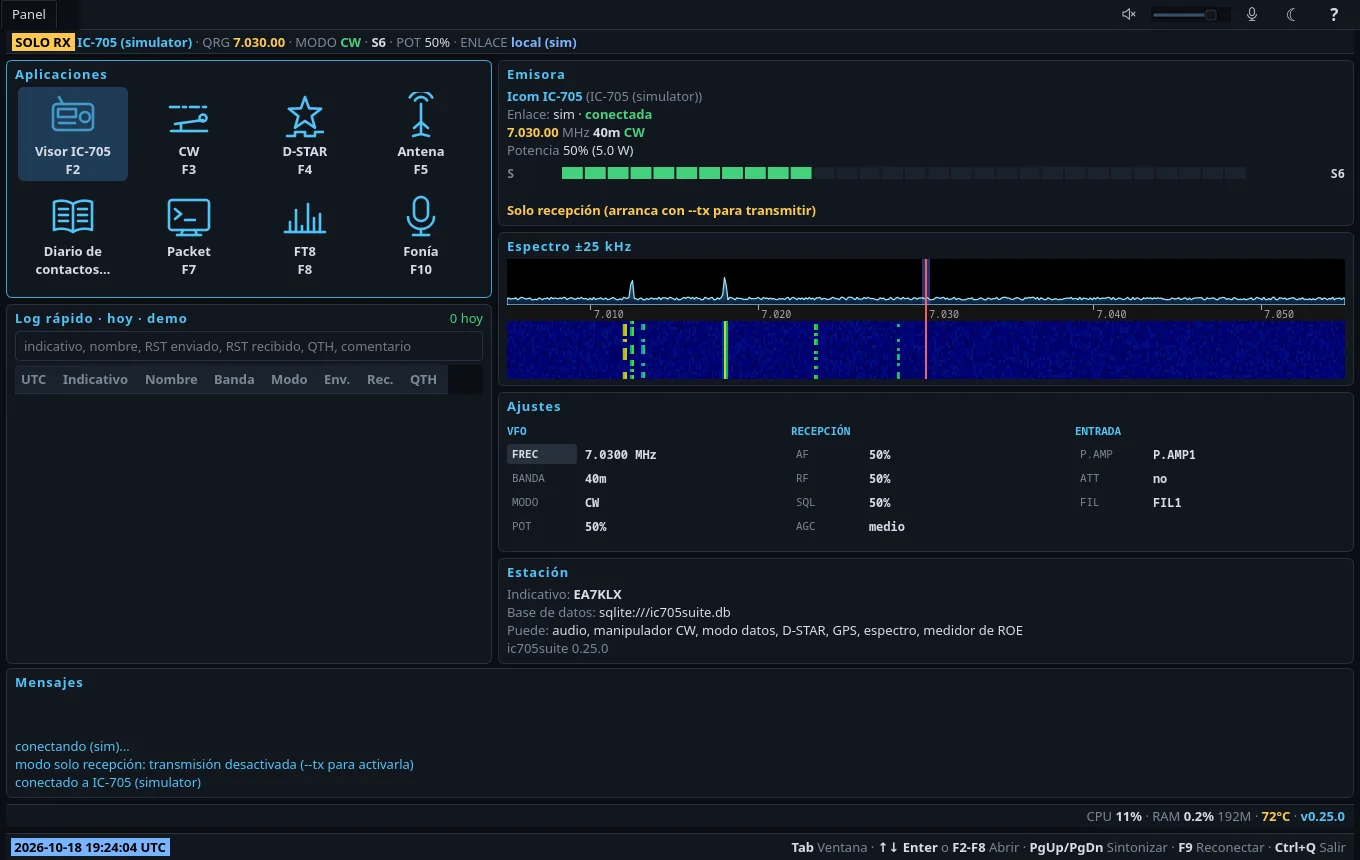Image resolution: width=1360 pixels, height=860 pixels.
Task: Switch theme with the moon icon
Action: tap(1292, 14)
